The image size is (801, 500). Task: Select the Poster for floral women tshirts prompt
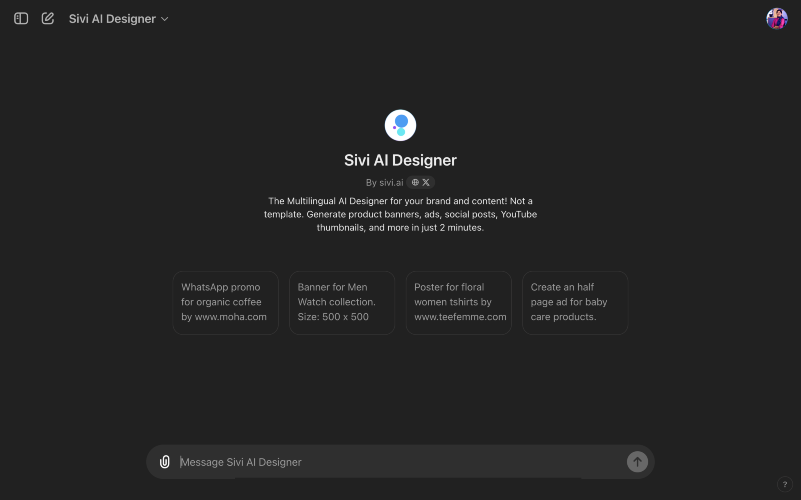click(459, 303)
